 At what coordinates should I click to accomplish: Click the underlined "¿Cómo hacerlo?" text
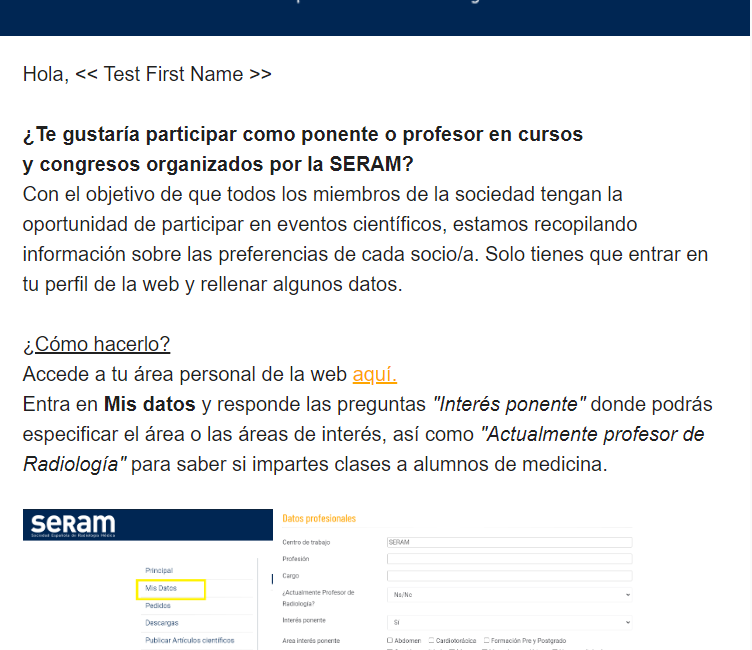click(x=96, y=344)
